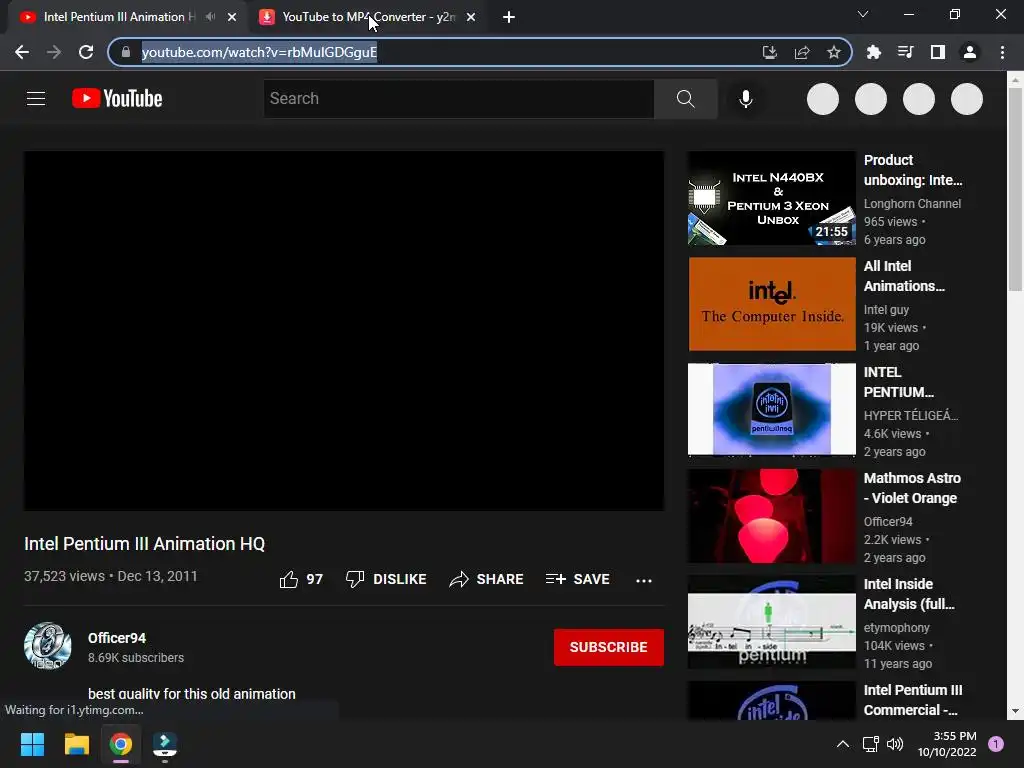Click the page vertical scrollbar thumb
Image resolution: width=1024 pixels, height=768 pixels.
point(1015,189)
